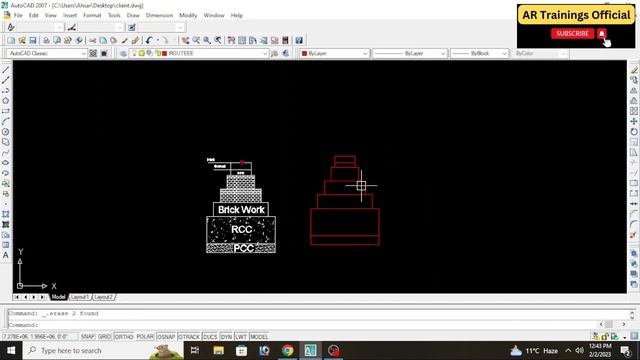The height and width of the screenshot is (360, 640).
Task: Click the Windows Start button
Action: [11, 351]
